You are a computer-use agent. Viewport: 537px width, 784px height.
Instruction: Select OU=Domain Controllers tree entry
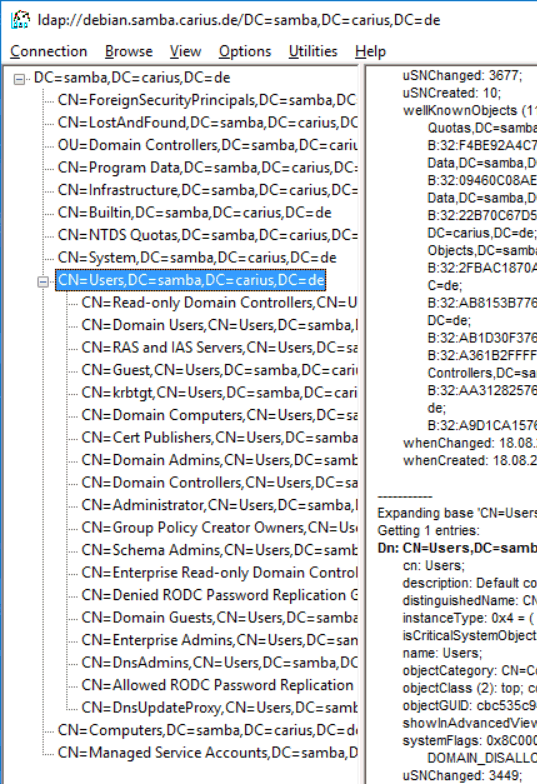[207, 145]
